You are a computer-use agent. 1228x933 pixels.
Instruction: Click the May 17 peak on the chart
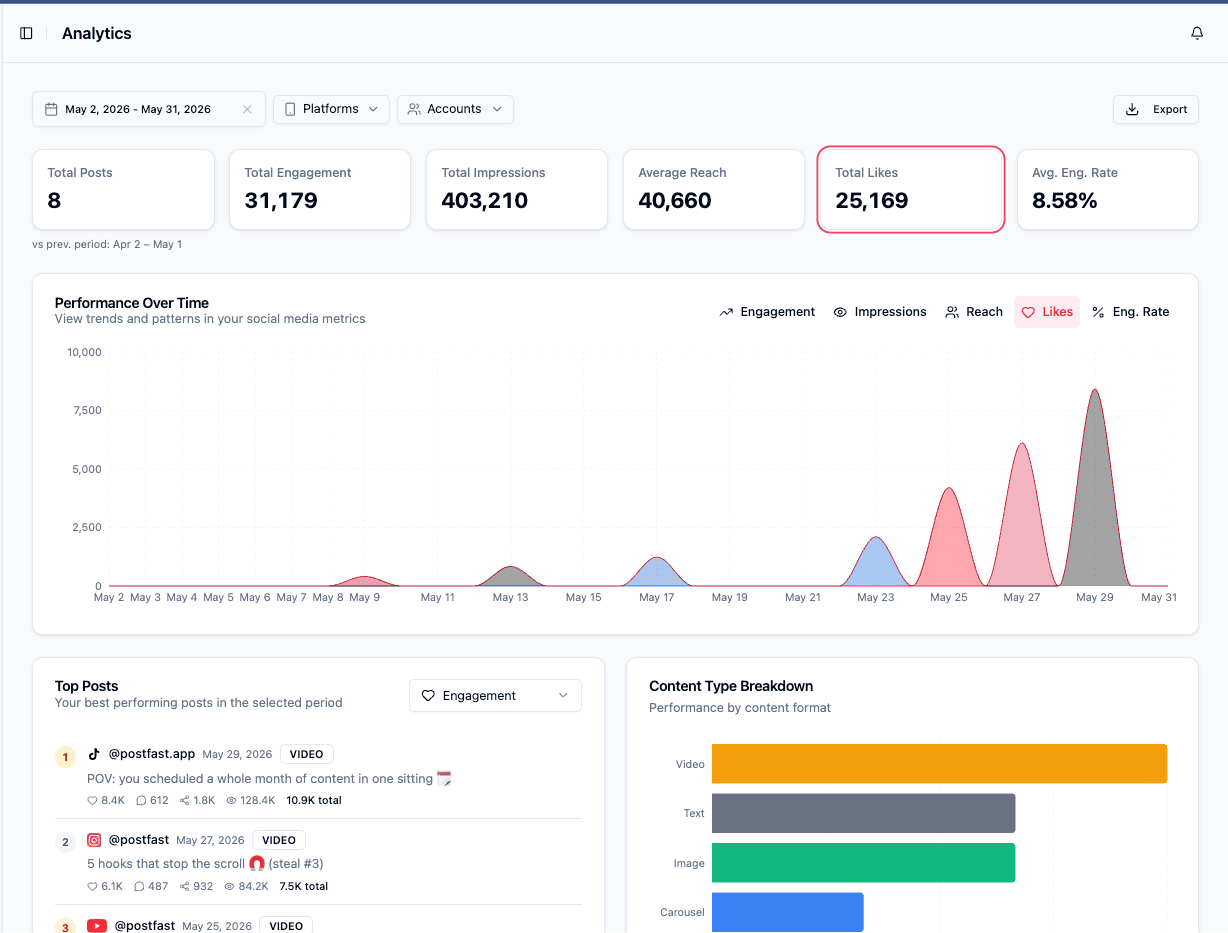coord(657,558)
